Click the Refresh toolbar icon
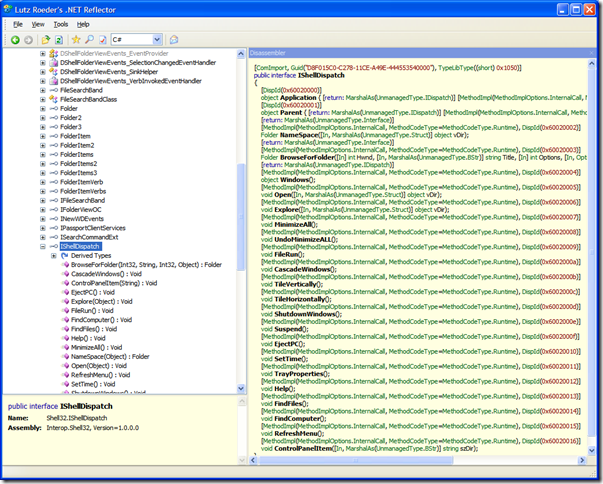The width and height of the screenshot is (603, 484). click(59, 40)
